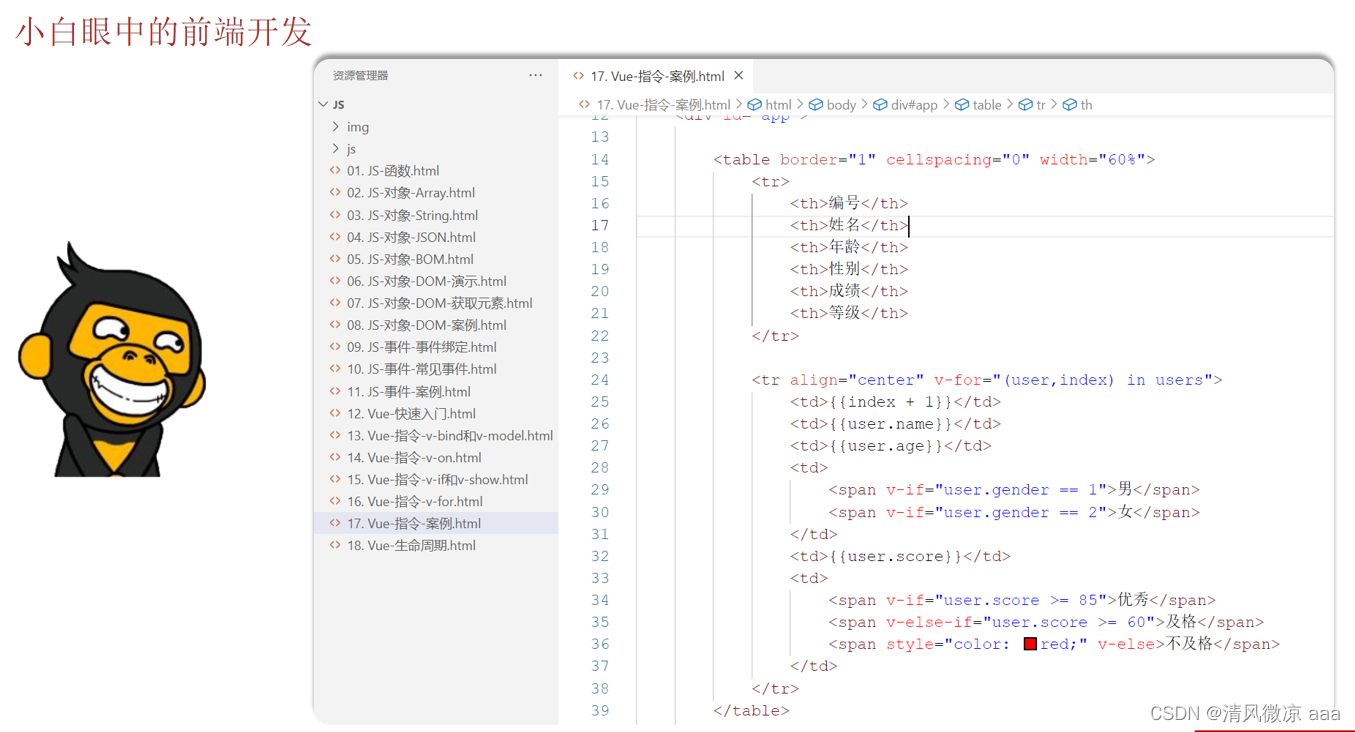Image resolution: width=1355 pixels, height=732 pixels.
Task: Expand the img folder
Action: coord(335,127)
